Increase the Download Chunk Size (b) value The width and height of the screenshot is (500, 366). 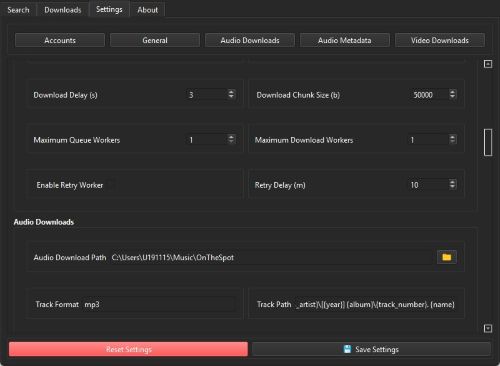click(452, 92)
